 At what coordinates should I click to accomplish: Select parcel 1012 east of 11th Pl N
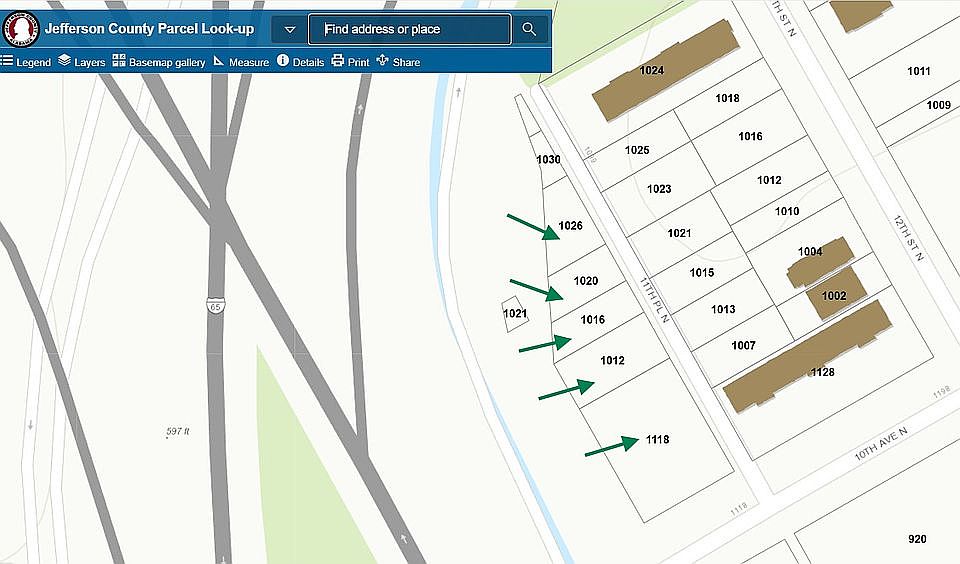click(769, 180)
